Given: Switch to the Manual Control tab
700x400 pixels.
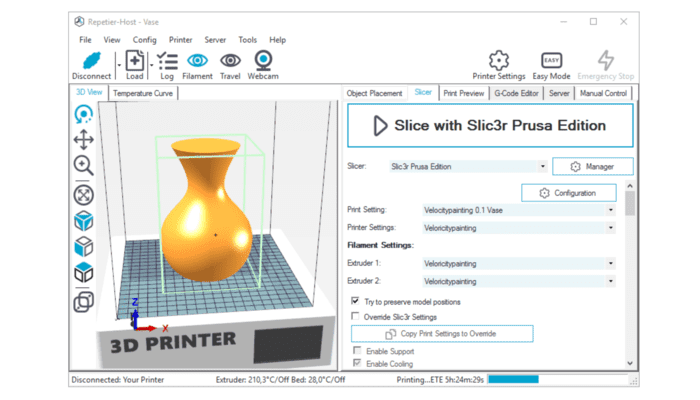Looking at the screenshot, I should pos(603,93).
